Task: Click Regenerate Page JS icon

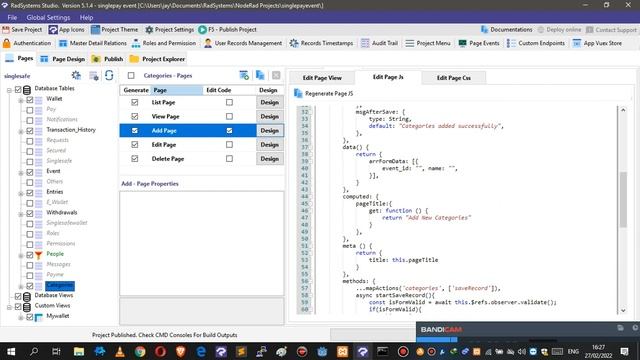Action: (x=298, y=93)
